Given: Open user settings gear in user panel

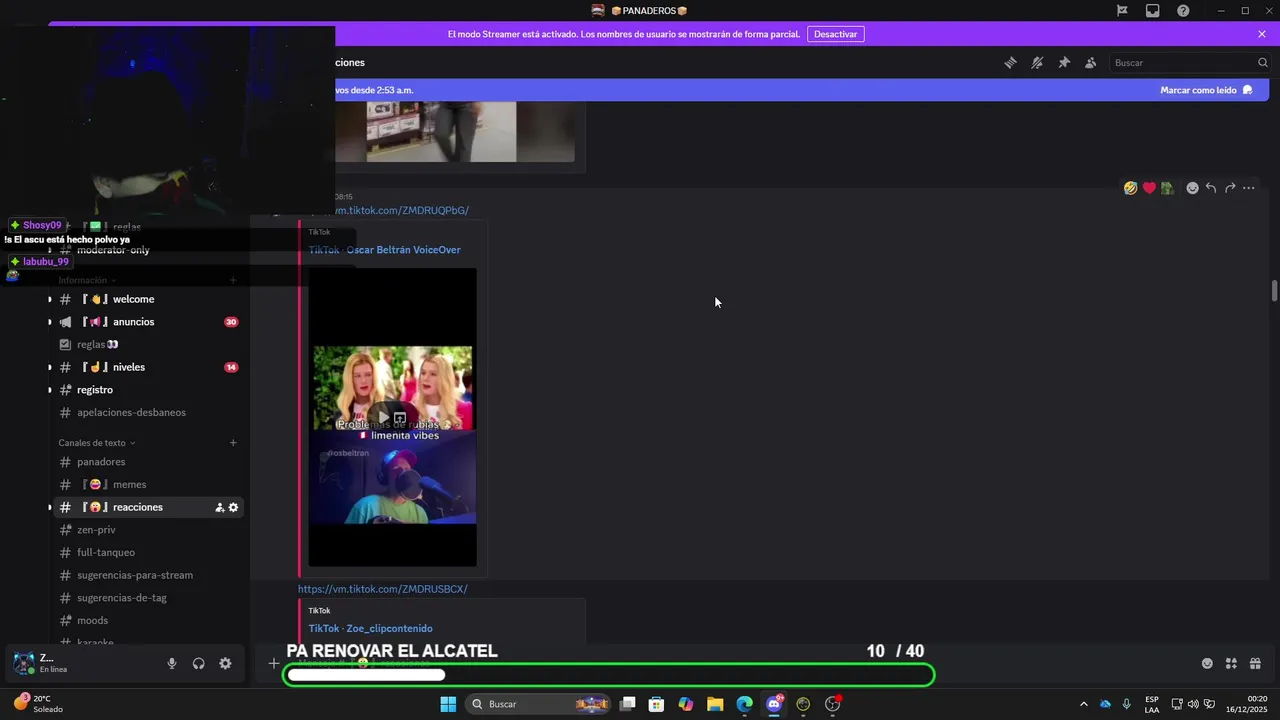Looking at the screenshot, I should tap(225, 664).
